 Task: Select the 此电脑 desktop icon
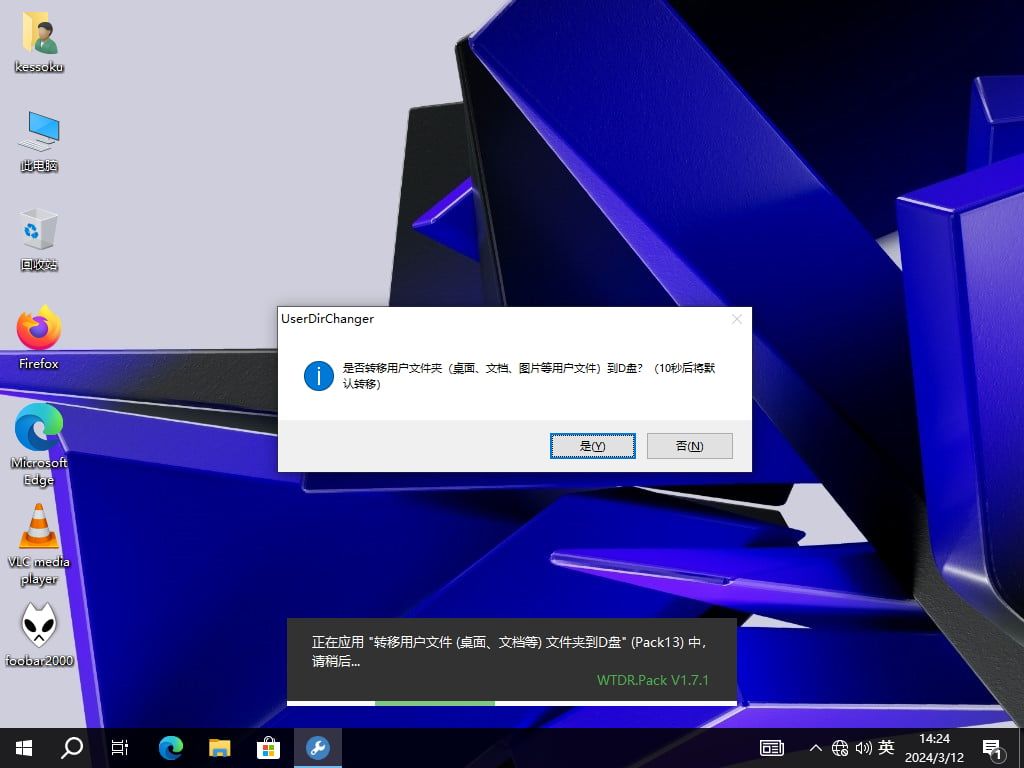pyautogui.click(x=39, y=132)
